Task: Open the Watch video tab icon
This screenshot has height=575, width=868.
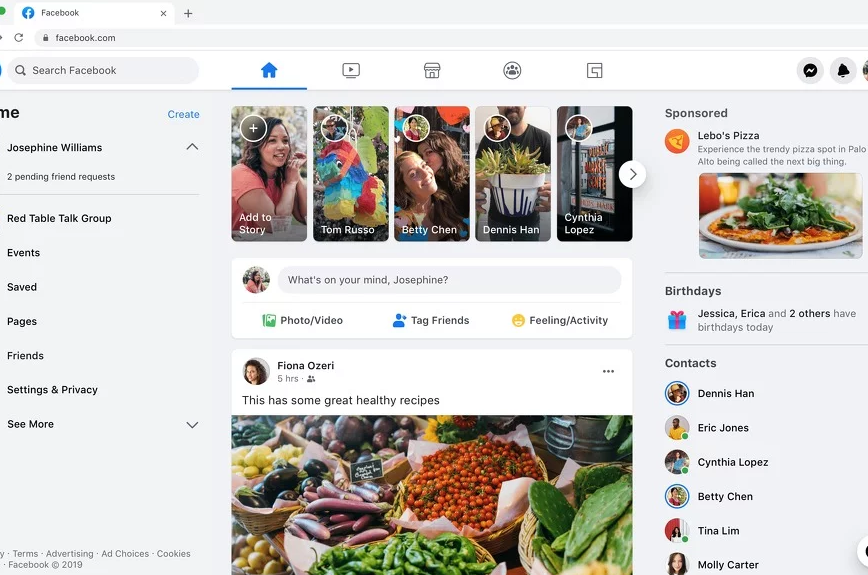Action: (x=350, y=70)
